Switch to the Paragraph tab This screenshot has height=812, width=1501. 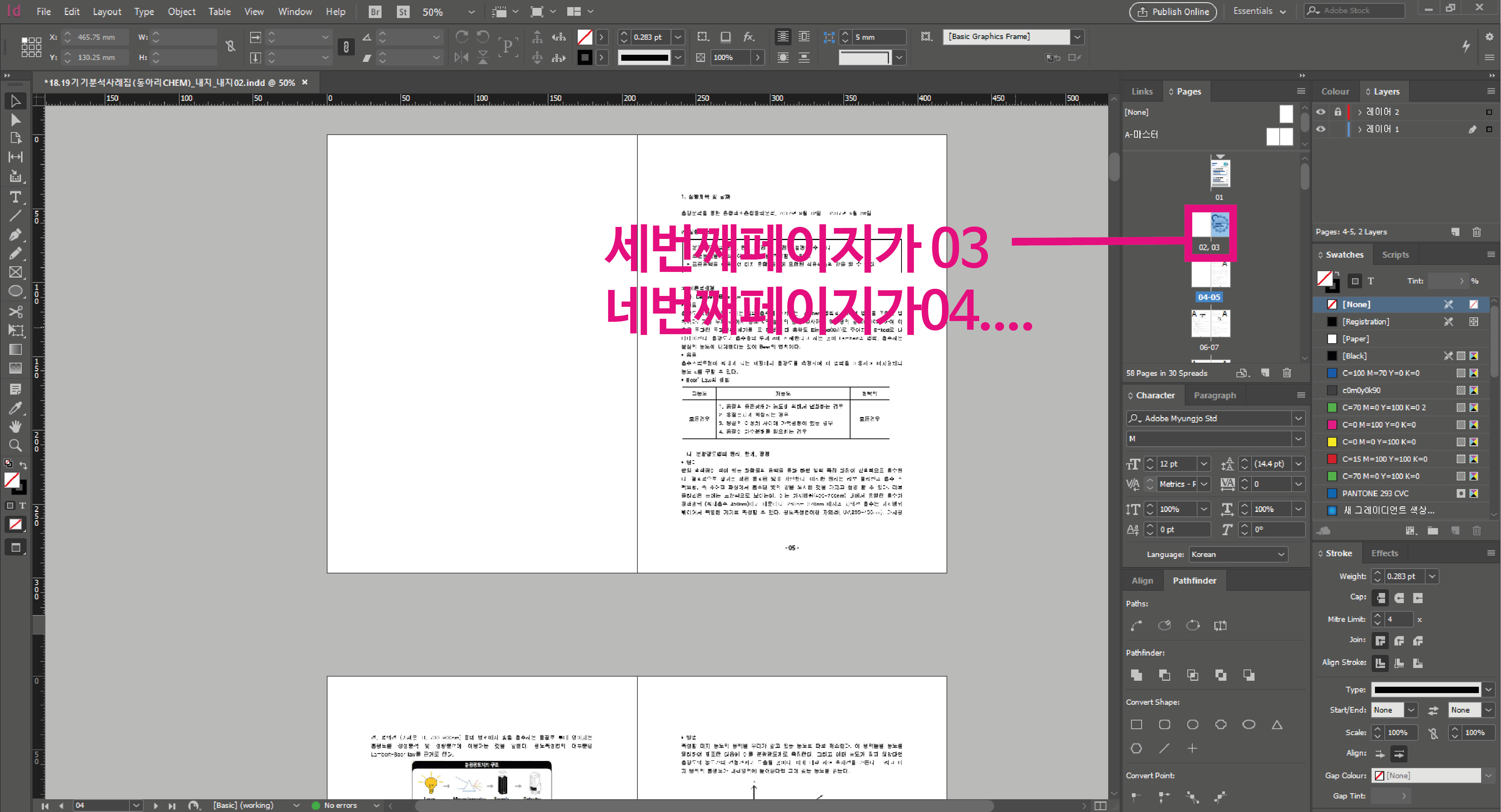pyautogui.click(x=1214, y=396)
